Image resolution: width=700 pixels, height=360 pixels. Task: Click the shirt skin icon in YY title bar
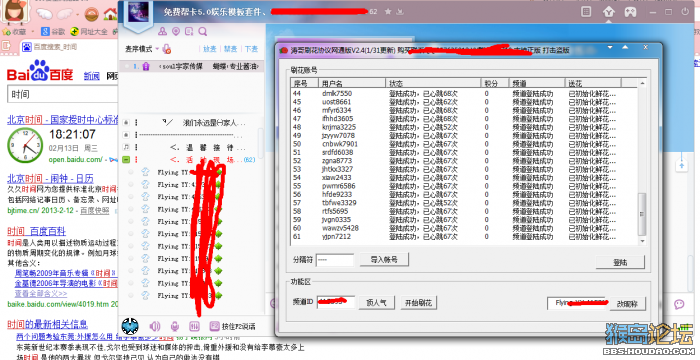[608, 12]
